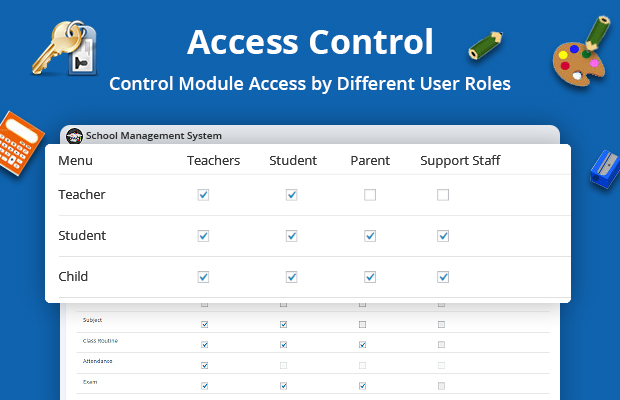This screenshot has height=400, width=620.
Task: Disable Parent access for Child menu
Action: coord(370,277)
